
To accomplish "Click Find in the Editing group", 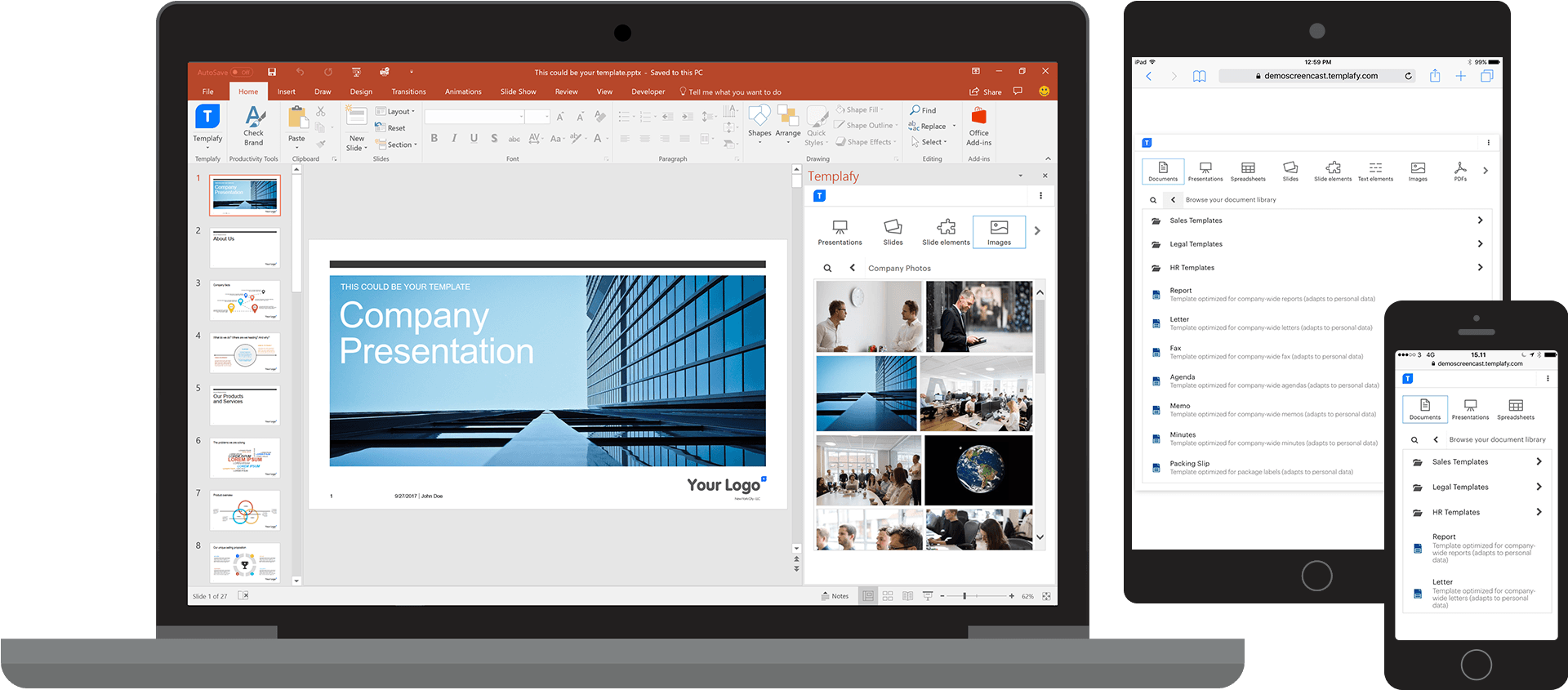I will click(x=923, y=110).
